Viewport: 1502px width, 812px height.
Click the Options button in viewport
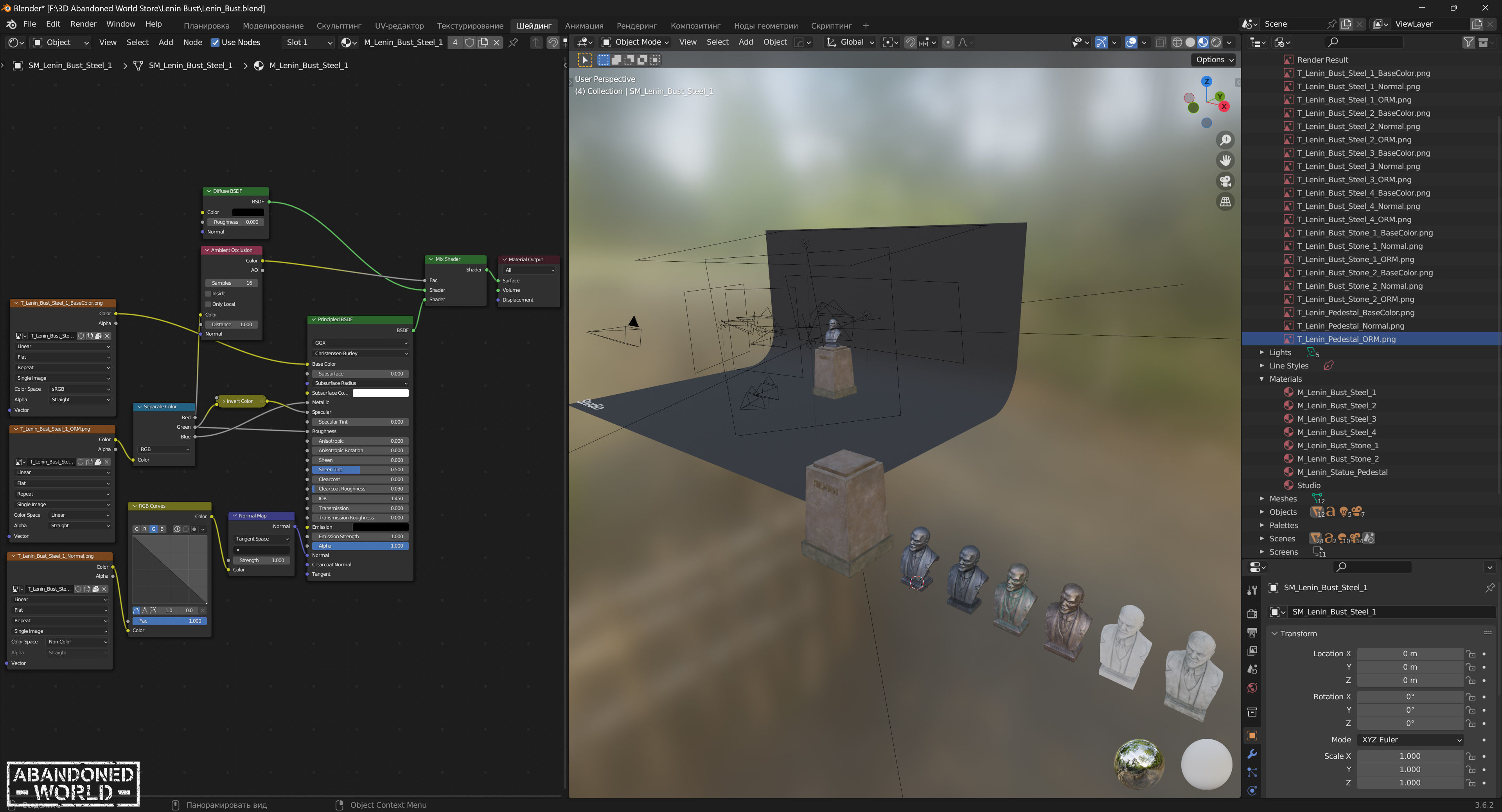tap(1214, 59)
